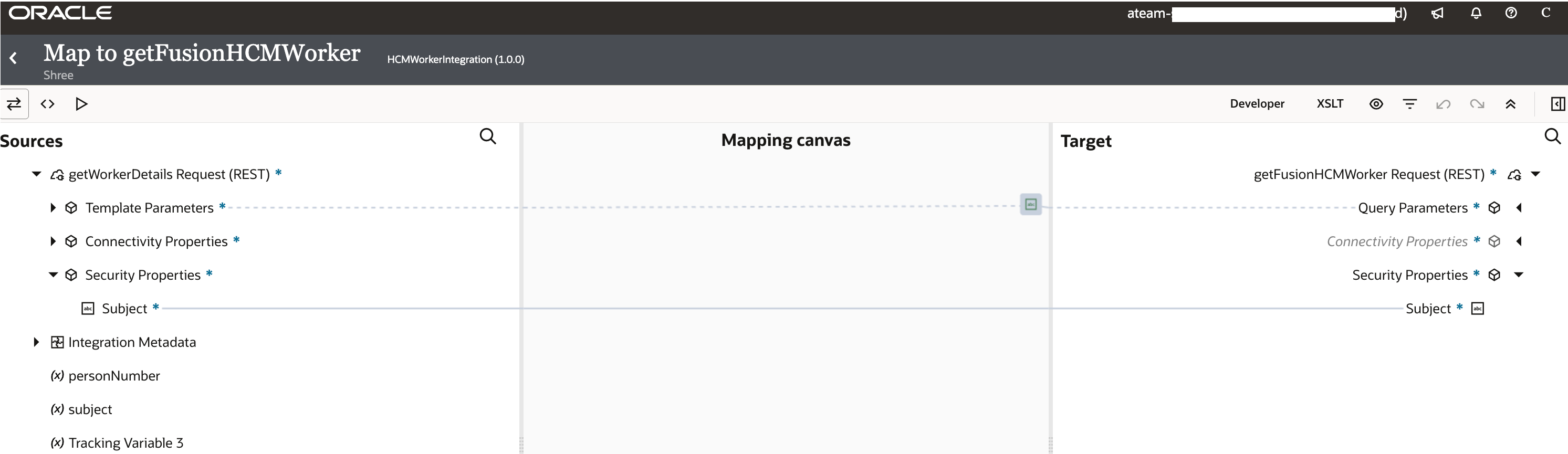
Task: Open the help menu question mark
Action: (1512, 13)
